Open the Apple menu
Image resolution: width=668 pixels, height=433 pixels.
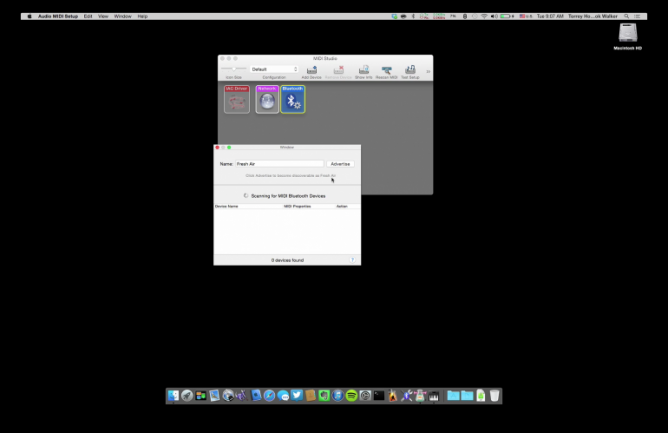pos(29,16)
